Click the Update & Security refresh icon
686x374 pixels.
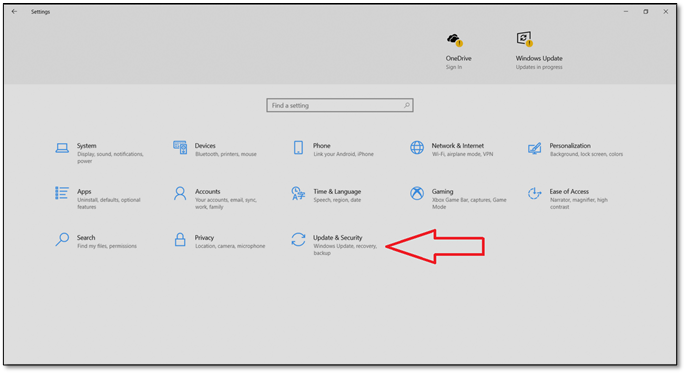tap(298, 240)
